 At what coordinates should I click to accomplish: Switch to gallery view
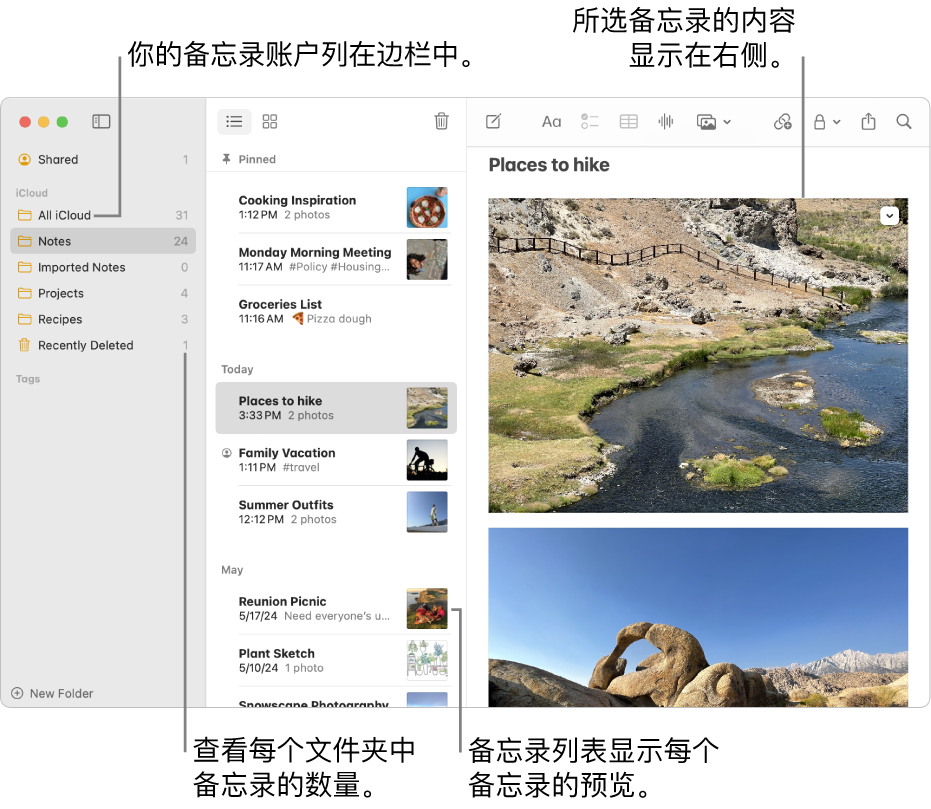click(270, 122)
